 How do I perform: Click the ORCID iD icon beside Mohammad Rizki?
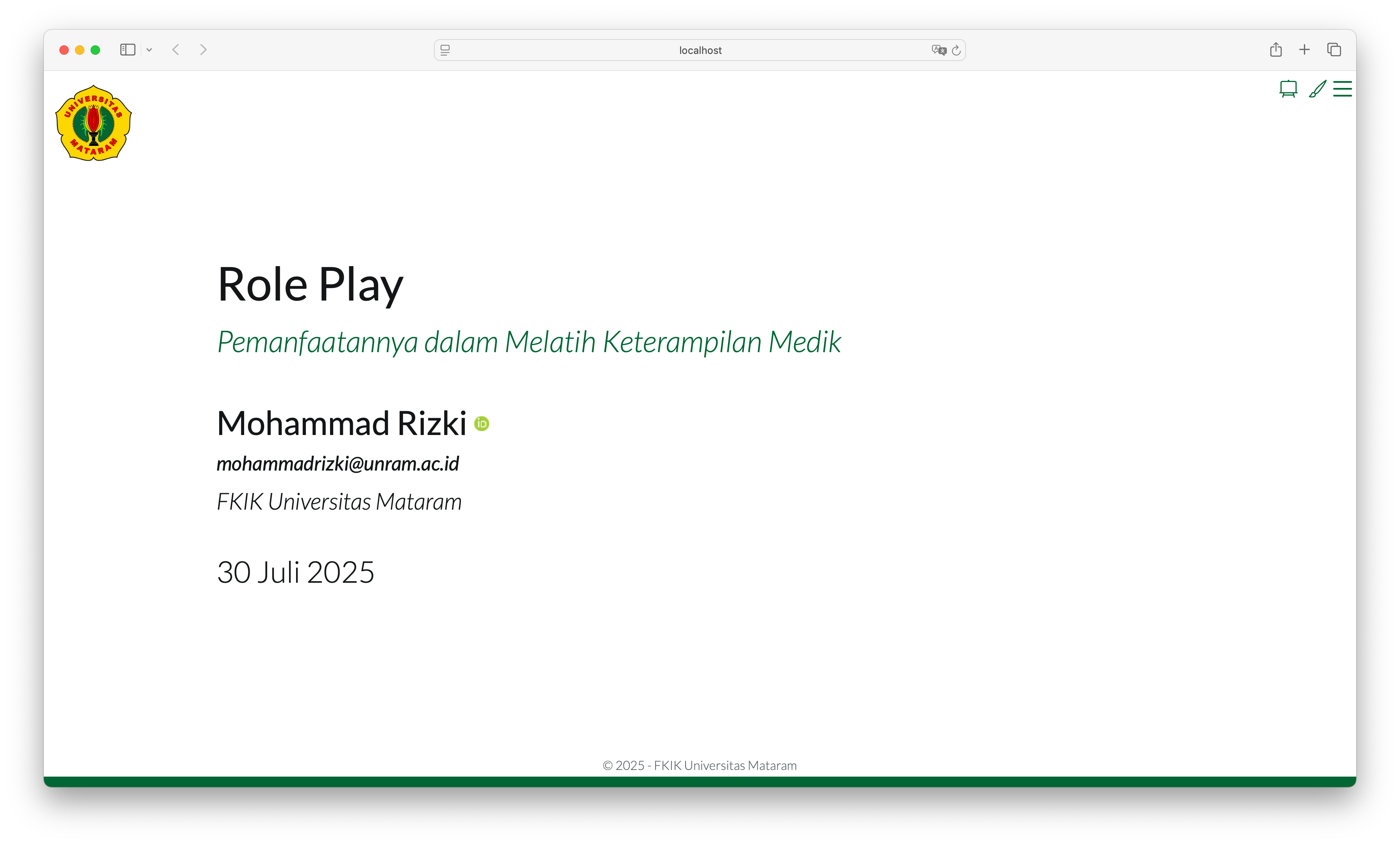481,424
